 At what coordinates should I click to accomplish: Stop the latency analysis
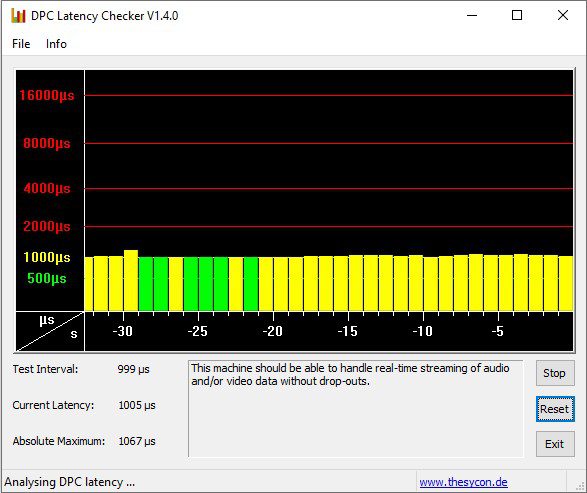coord(555,373)
